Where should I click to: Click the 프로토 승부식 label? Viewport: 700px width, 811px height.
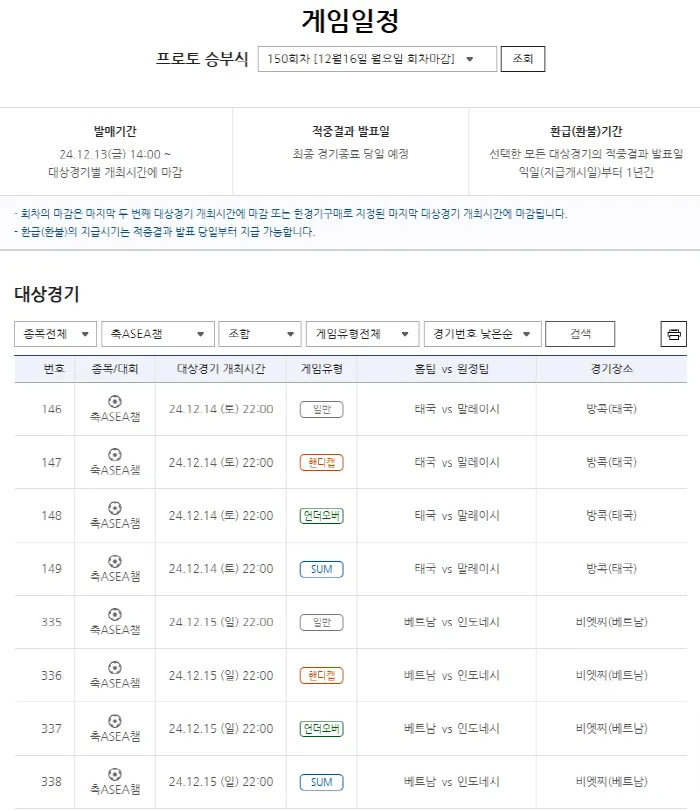pos(202,58)
